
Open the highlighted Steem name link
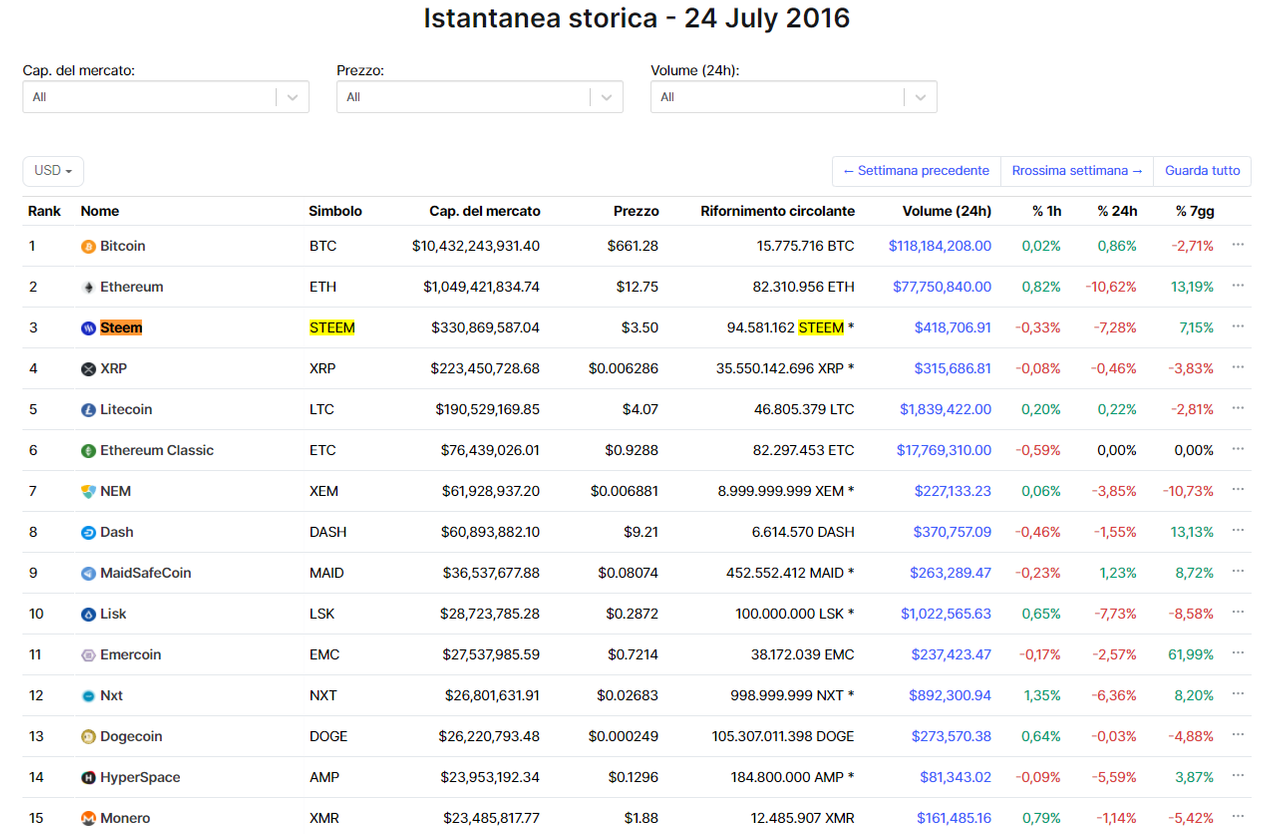121,328
